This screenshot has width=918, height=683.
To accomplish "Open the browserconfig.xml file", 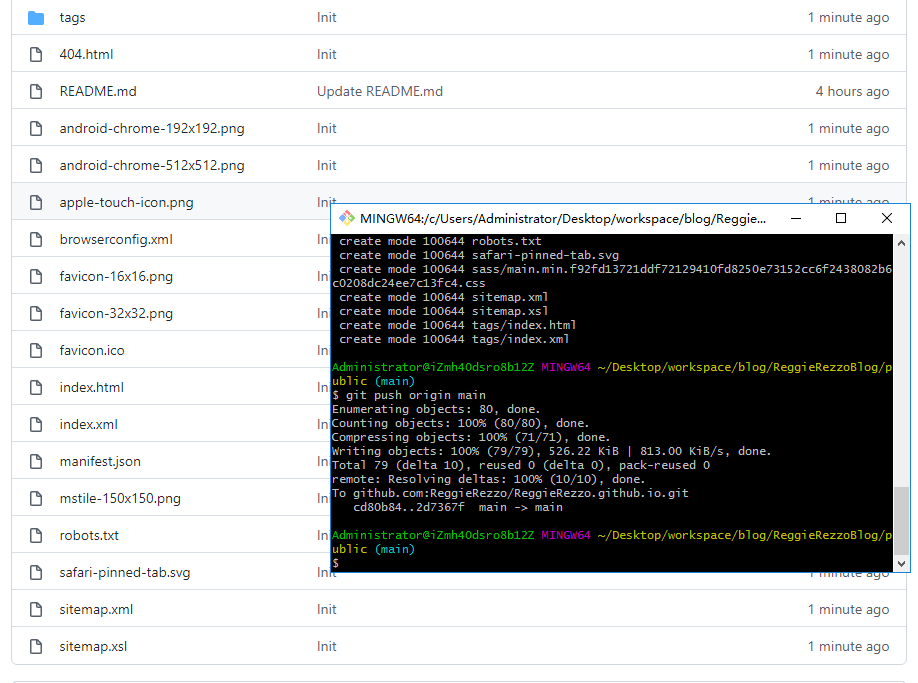I will coord(115,240).
